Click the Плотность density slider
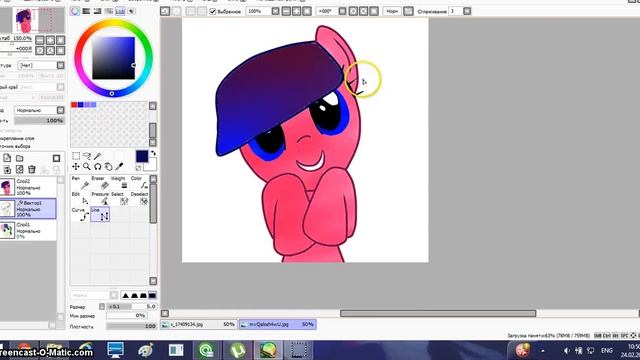 click(x=131, y=326)
